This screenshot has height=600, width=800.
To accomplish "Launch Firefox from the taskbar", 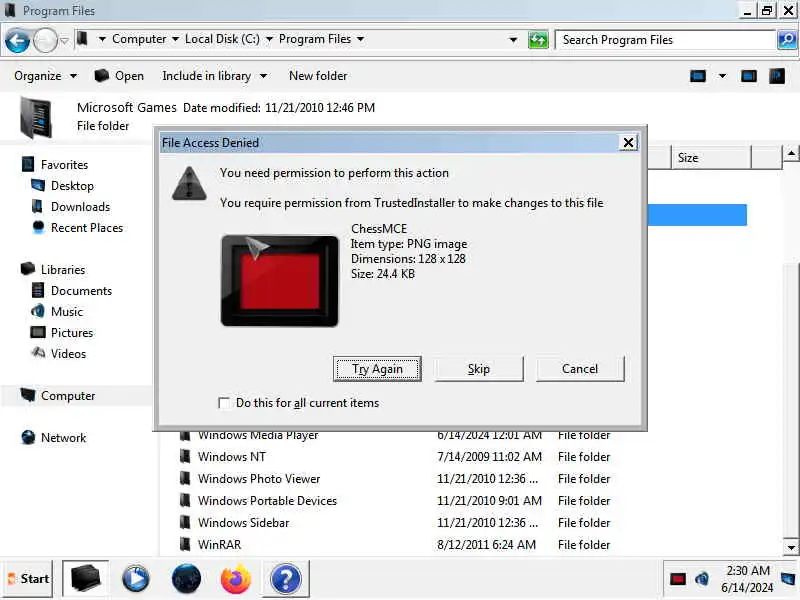I will tap(236, 579).
